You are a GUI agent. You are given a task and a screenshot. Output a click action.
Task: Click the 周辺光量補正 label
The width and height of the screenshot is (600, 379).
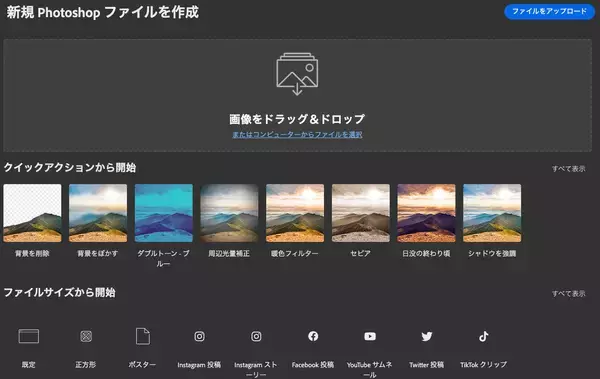(229, 253)
